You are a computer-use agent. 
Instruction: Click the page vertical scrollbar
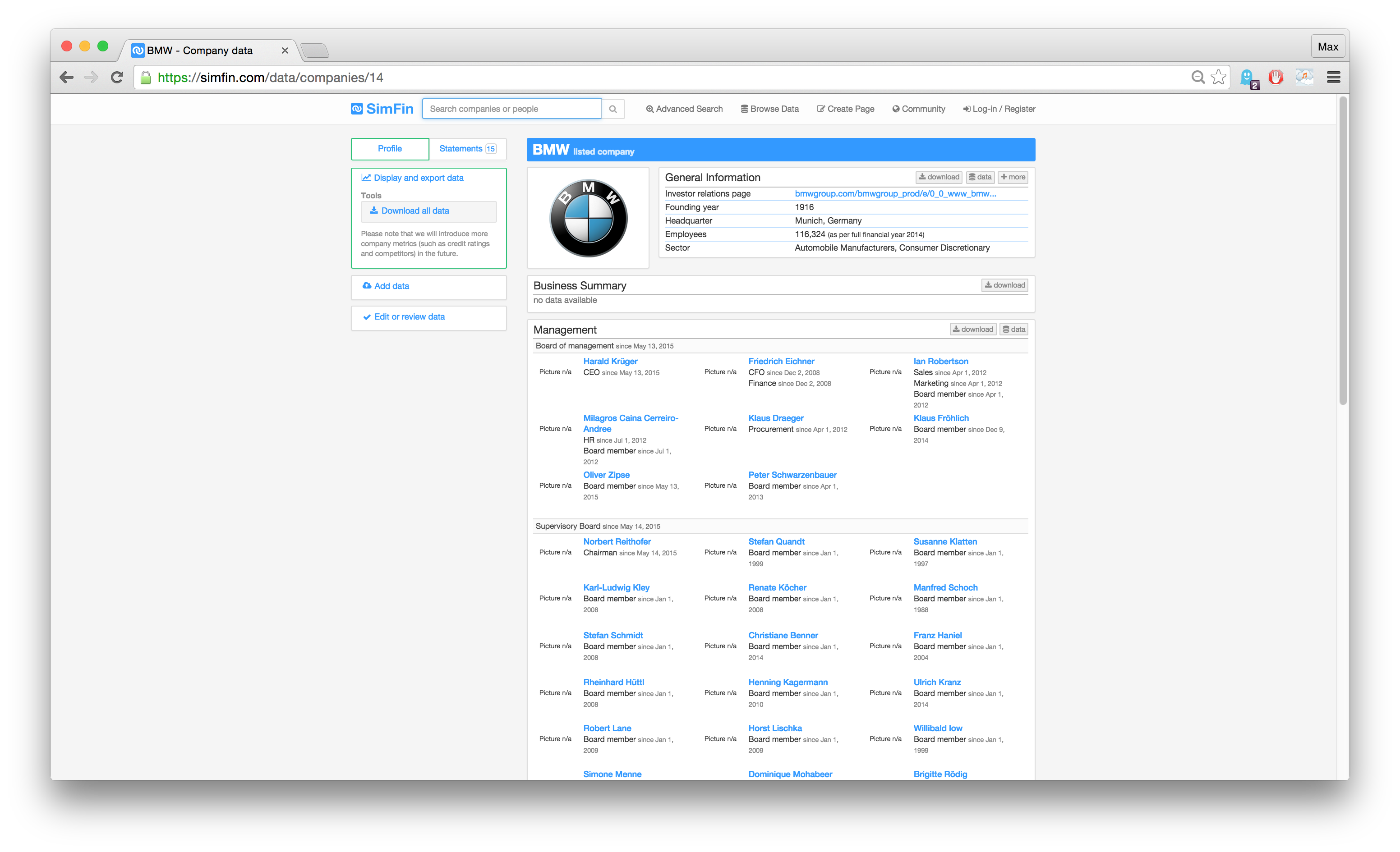tap(1343, 250)
